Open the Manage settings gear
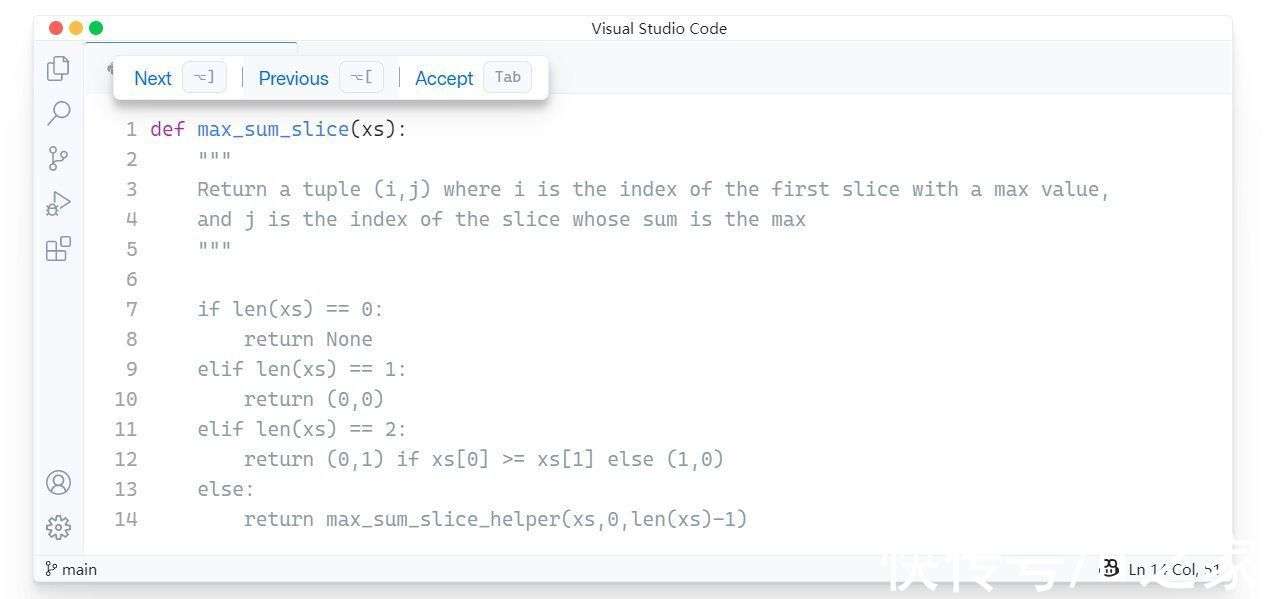Screen dimensions: 1267x599 [57, 527]
